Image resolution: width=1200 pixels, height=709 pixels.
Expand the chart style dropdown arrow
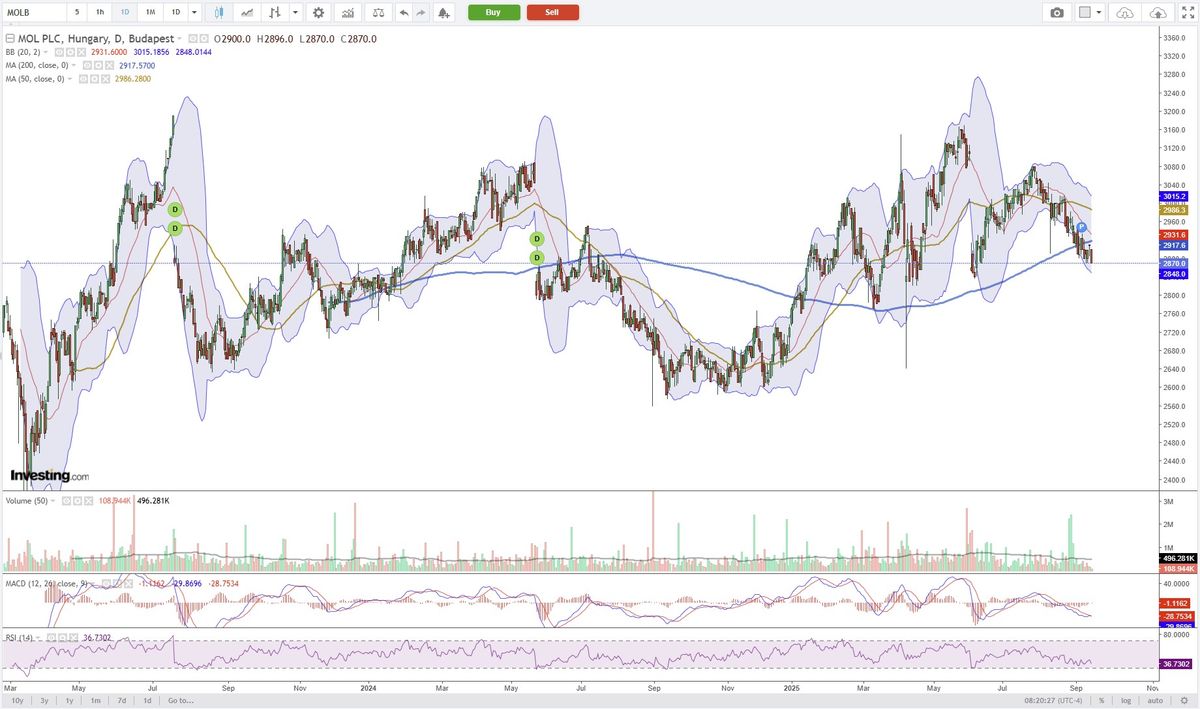[295, 12]
